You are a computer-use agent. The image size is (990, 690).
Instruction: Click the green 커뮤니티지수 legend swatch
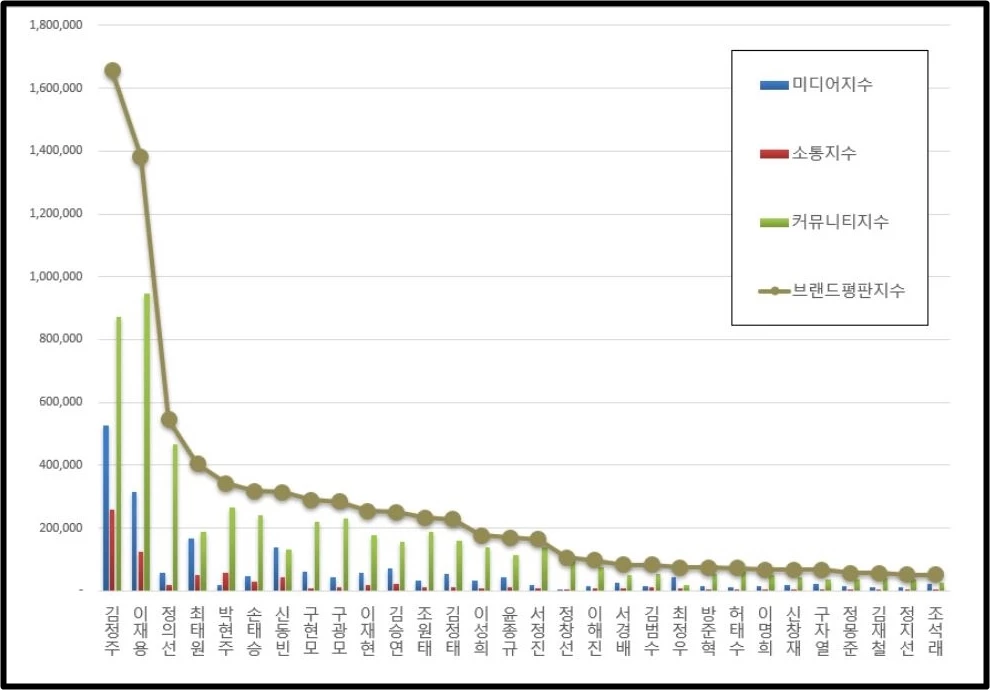pyautogui.click(x=774, y=222)
